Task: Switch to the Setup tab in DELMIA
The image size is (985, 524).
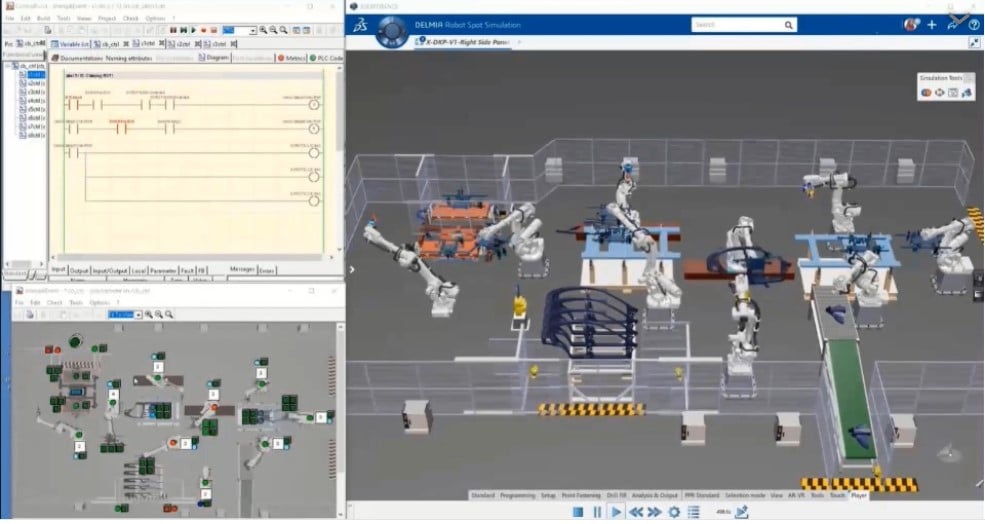Action: coord(548,496)
